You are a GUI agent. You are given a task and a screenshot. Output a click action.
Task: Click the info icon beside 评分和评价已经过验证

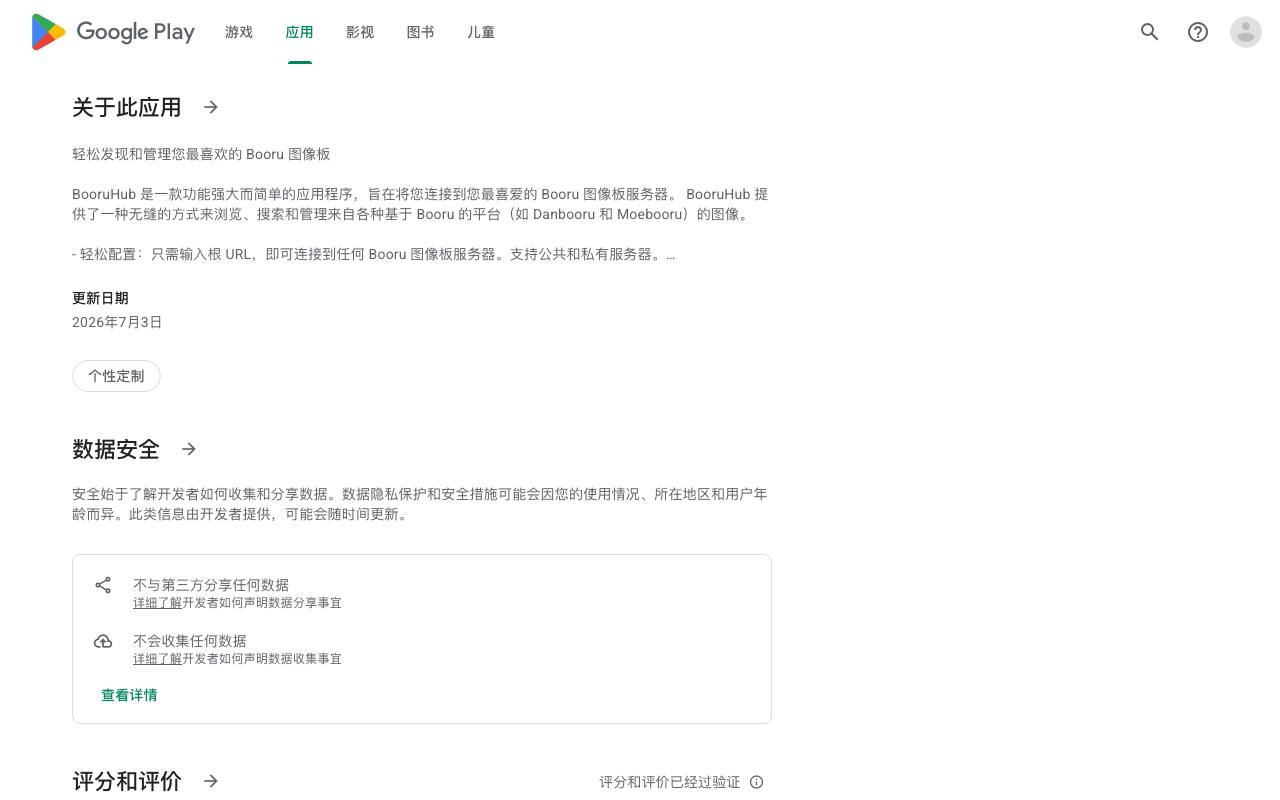tap(757, 782)
